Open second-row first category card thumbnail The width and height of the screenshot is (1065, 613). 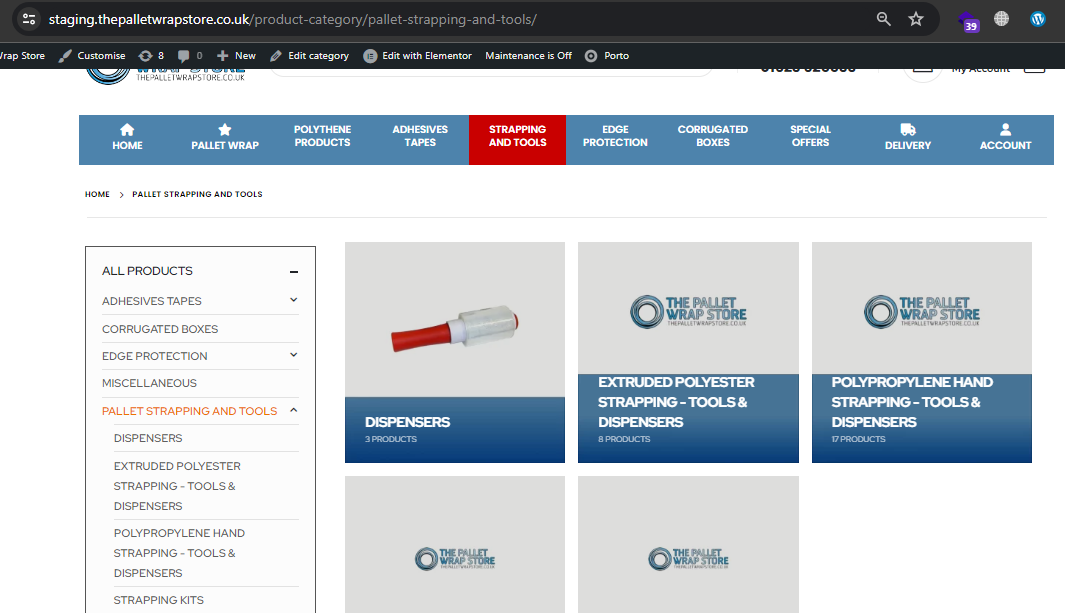tap(454, 544)
